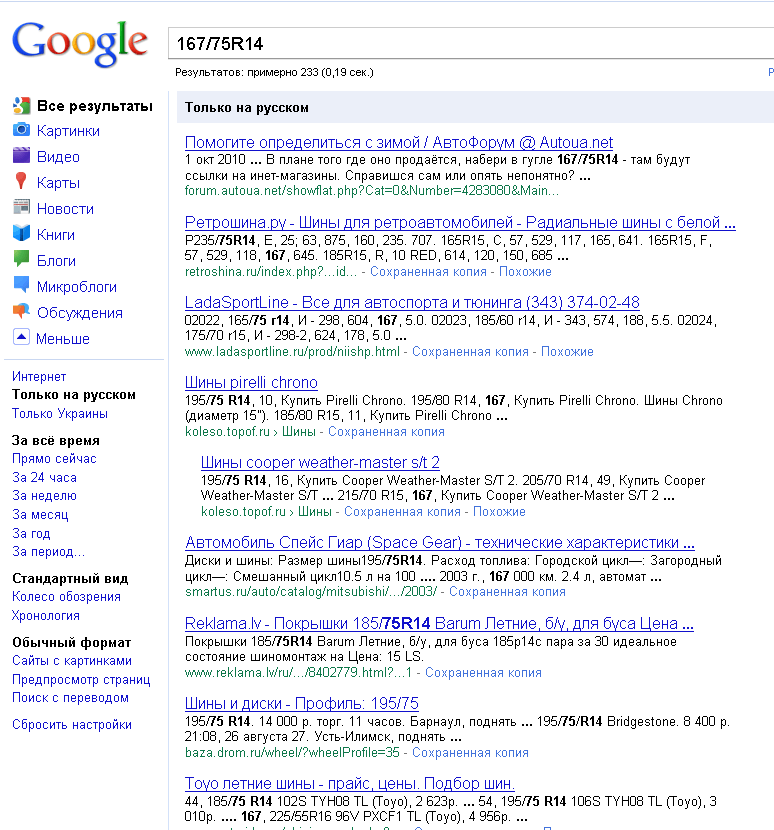Open result Ретрошина.ру Шины для ретроавтомобилей

460,222
